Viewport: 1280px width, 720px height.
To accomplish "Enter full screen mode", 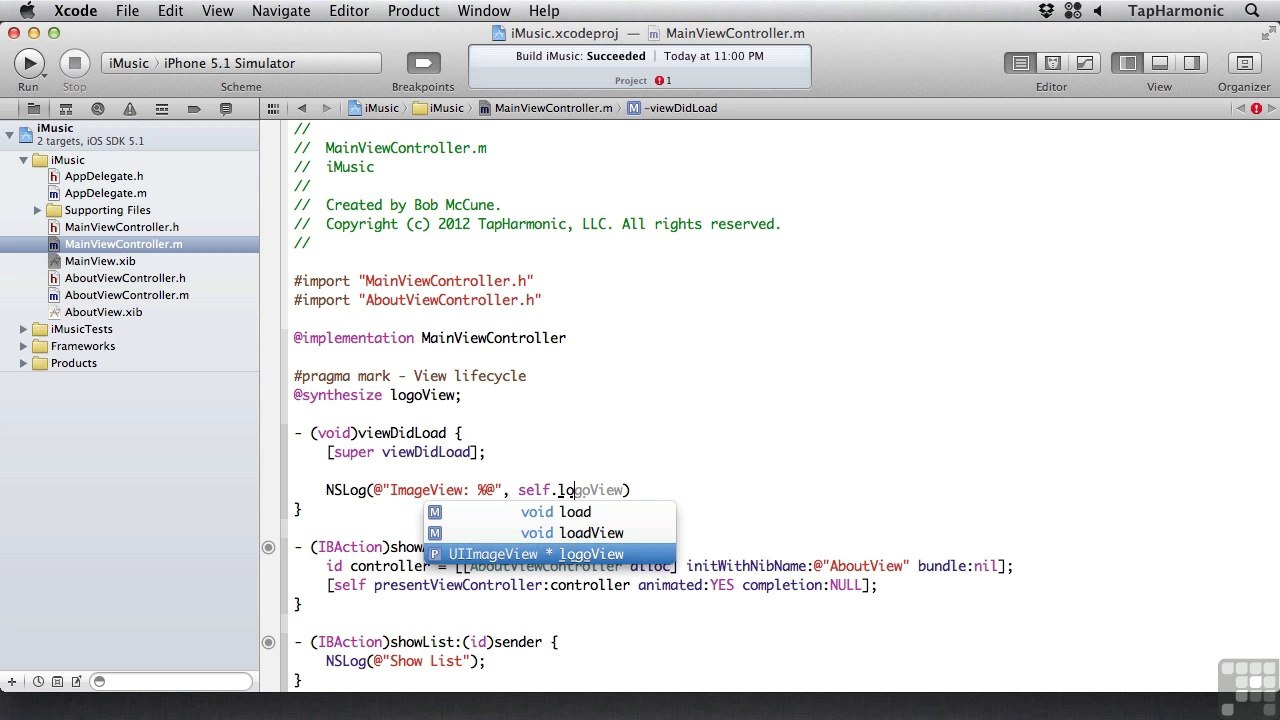I will (1268, 33).
